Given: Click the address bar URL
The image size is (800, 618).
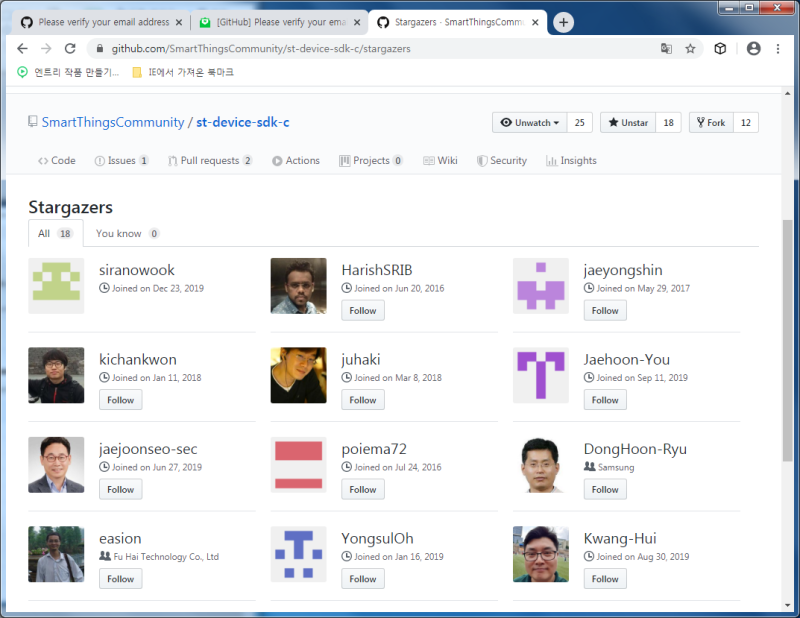Looking at the screenshot, I should [261, 48].
